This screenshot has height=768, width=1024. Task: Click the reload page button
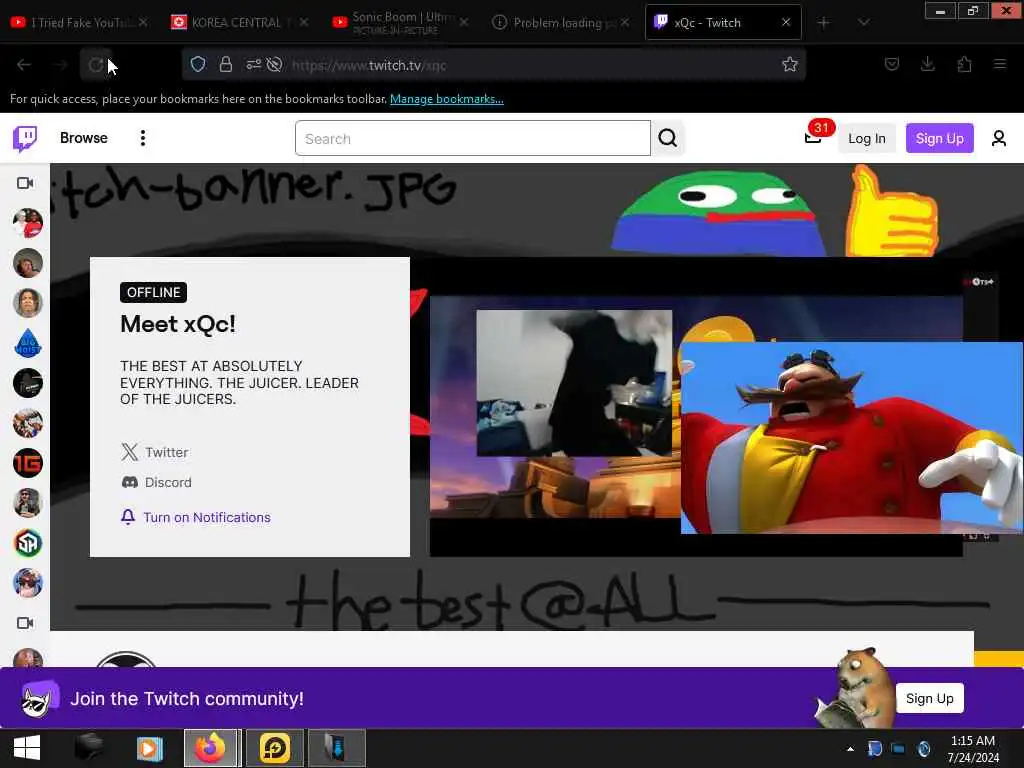click(95, 65)
